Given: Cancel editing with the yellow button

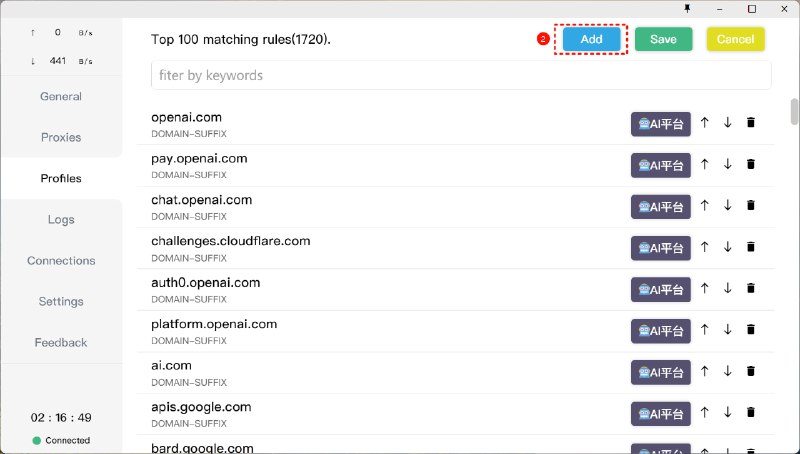Looking at the screenshot, I should point(735,39).
